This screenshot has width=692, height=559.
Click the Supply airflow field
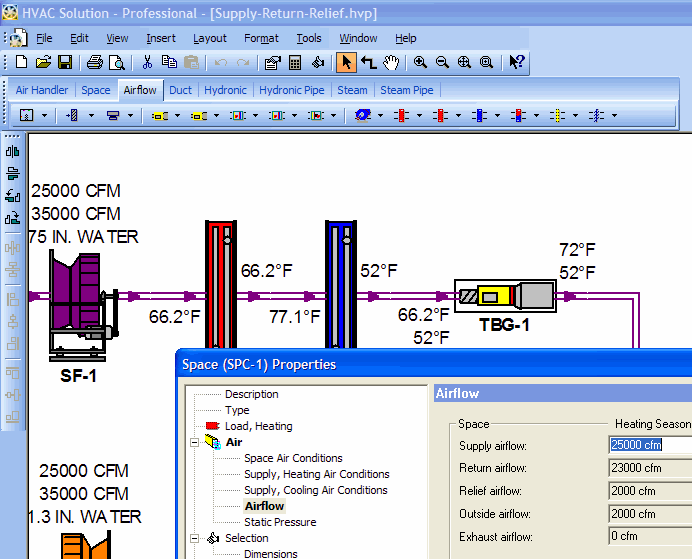pyautogui.click(x=650, y=445)
